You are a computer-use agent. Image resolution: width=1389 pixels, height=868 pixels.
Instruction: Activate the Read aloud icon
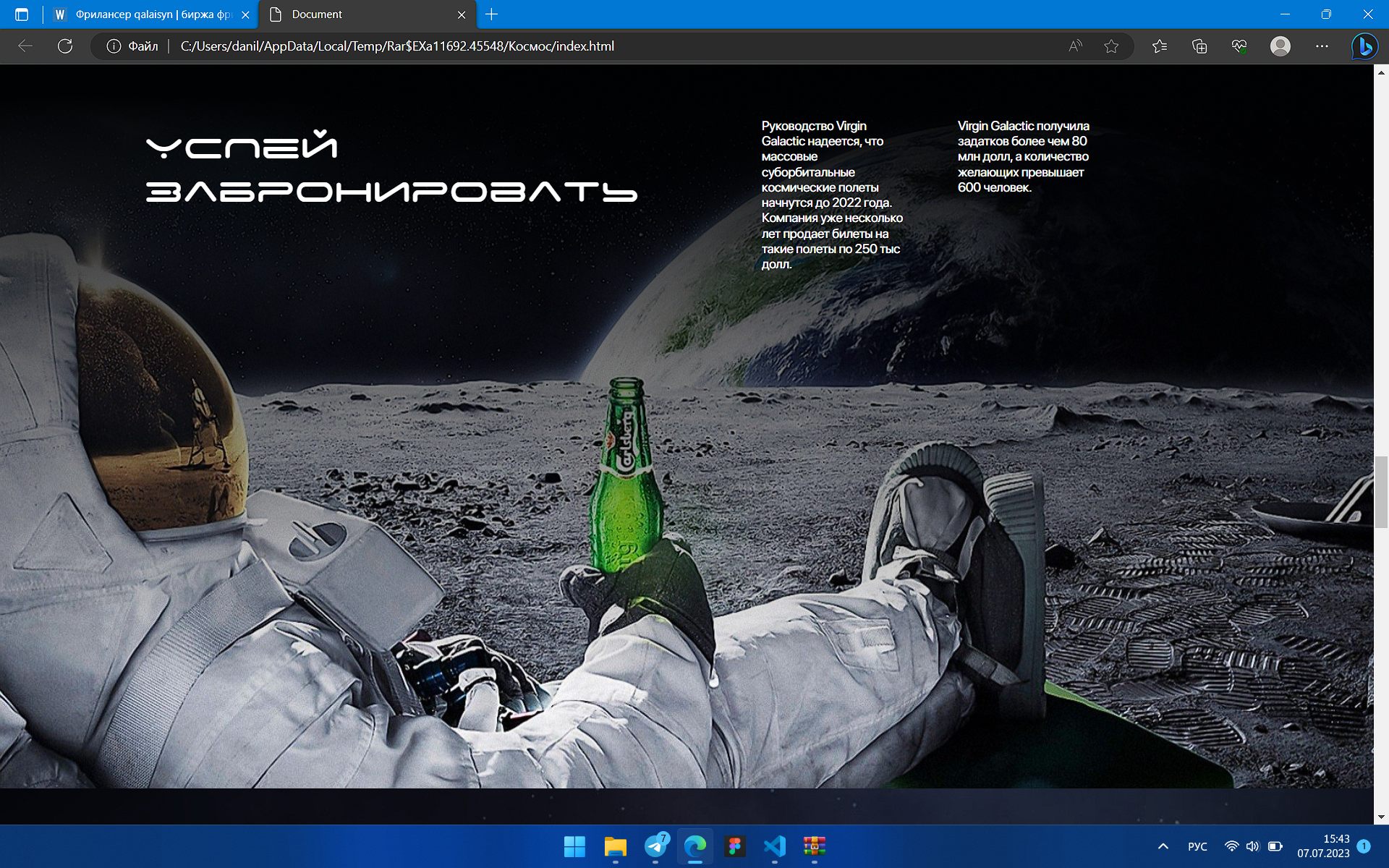[1075, 46]
